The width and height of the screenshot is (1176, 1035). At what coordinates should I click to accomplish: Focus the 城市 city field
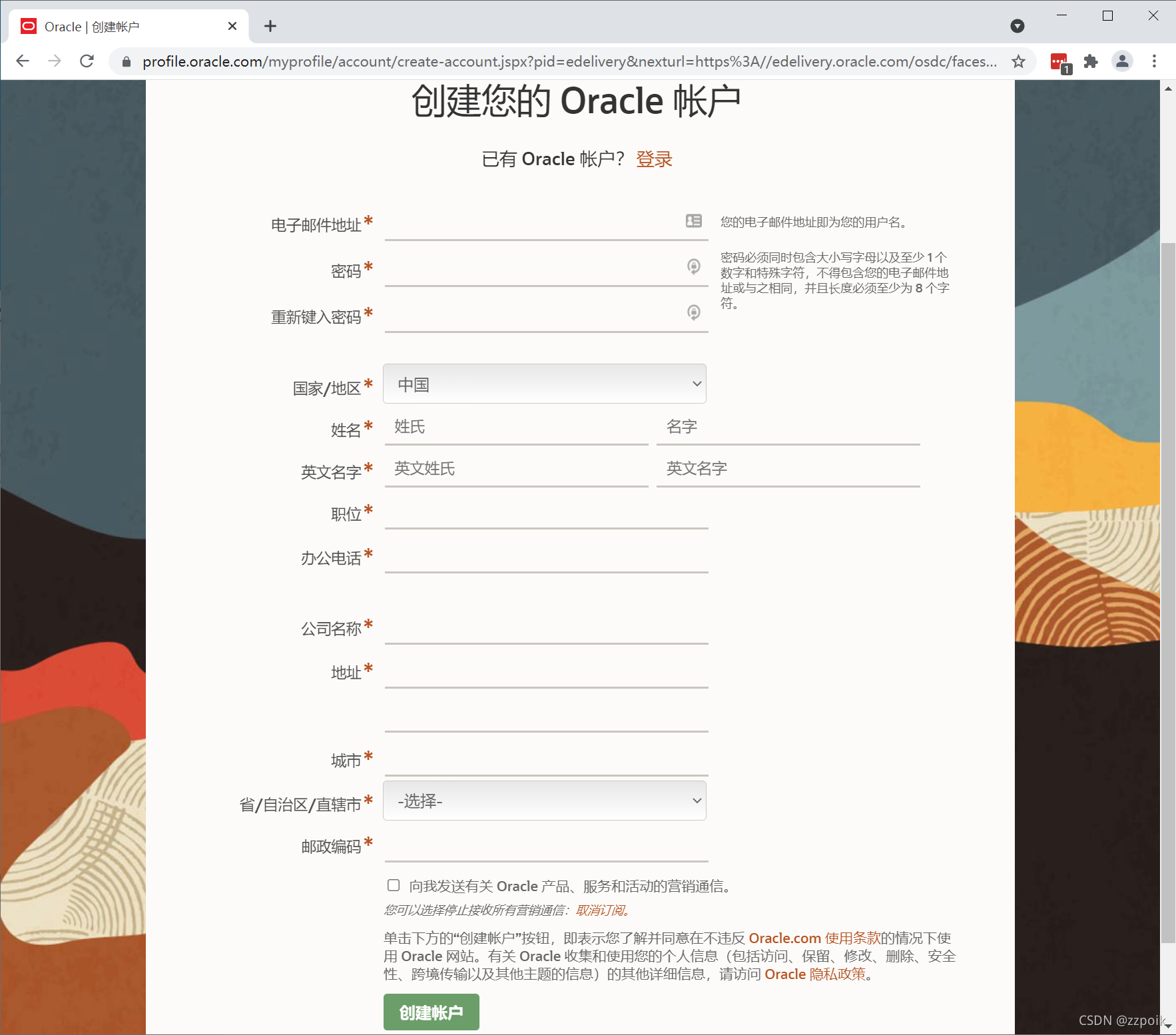(546, 758)
